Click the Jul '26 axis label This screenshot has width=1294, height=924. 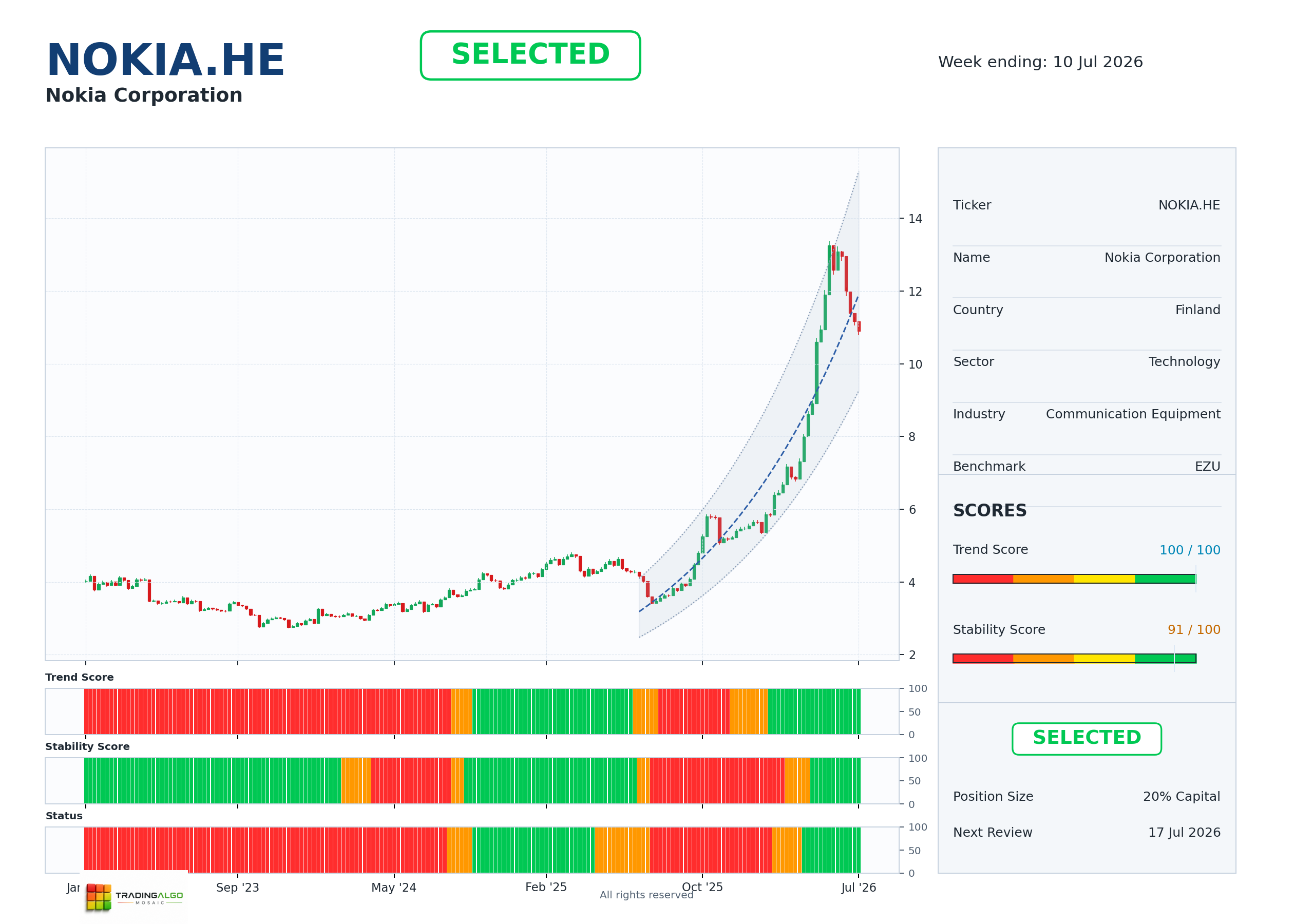[859, 888]
